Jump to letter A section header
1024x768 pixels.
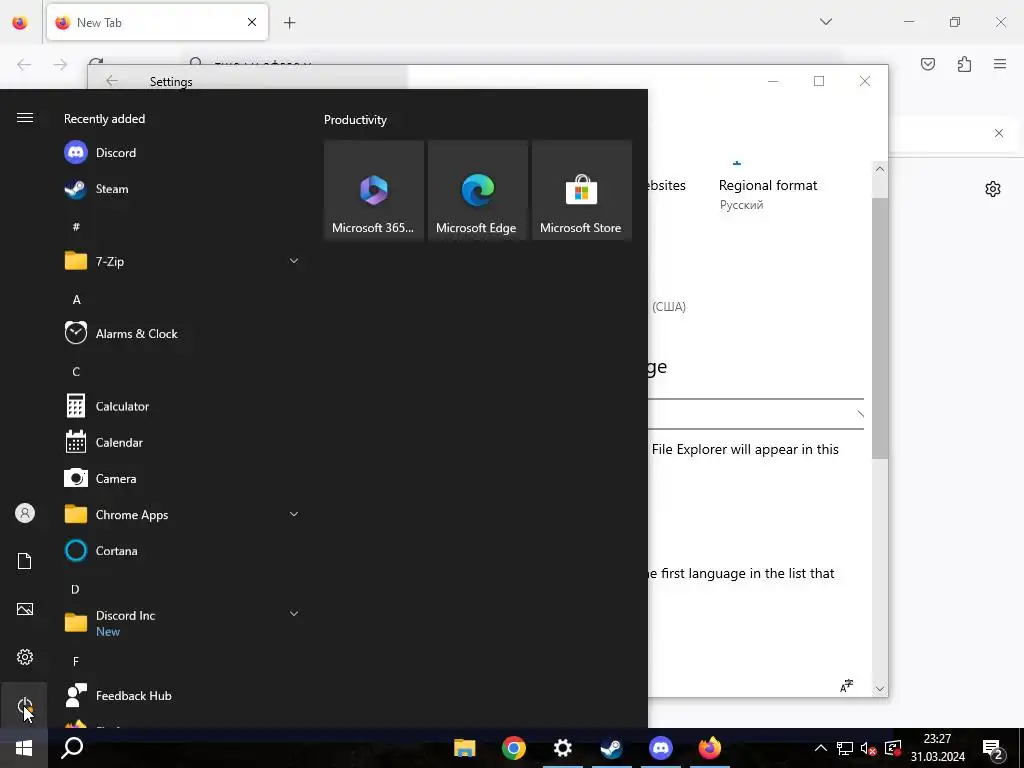[x=76, y=300]
